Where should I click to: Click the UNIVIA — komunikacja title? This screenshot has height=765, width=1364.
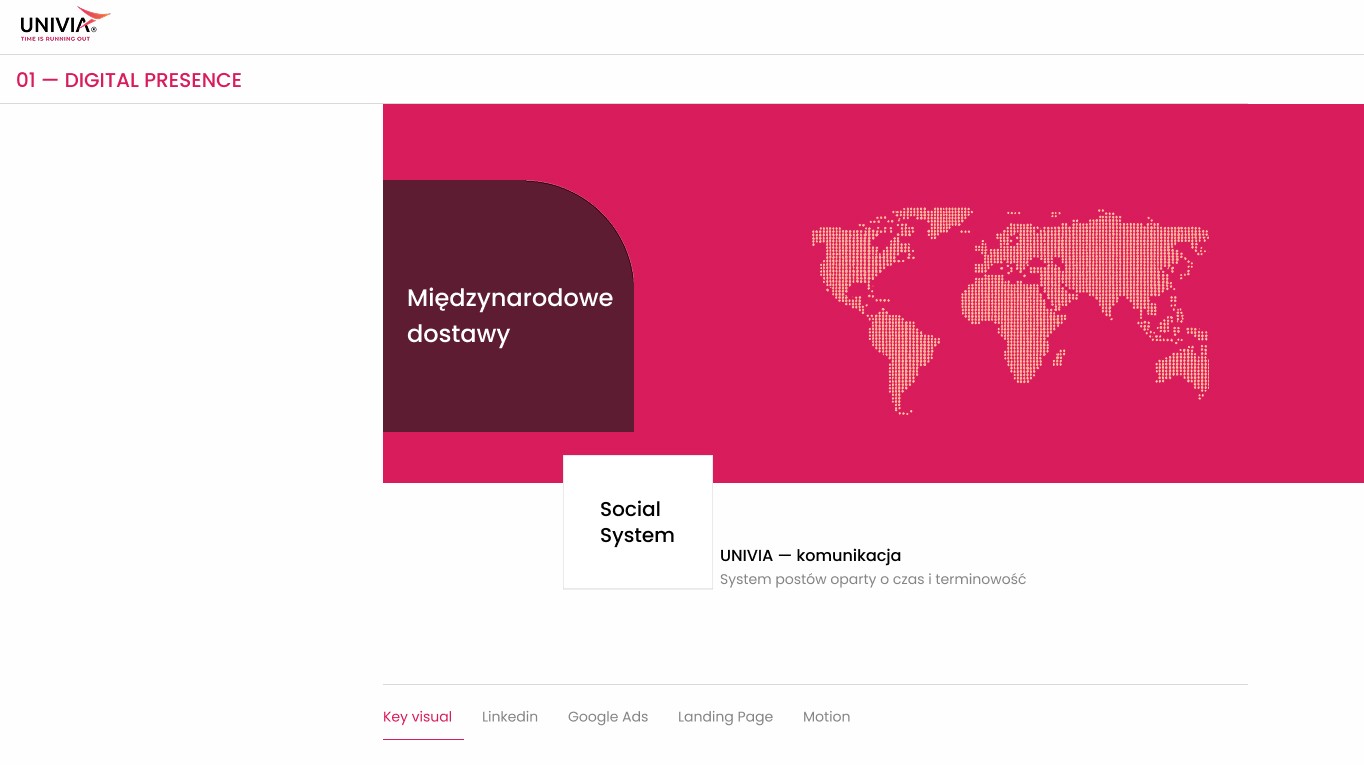pyautogui.click(x=810, y=556)
